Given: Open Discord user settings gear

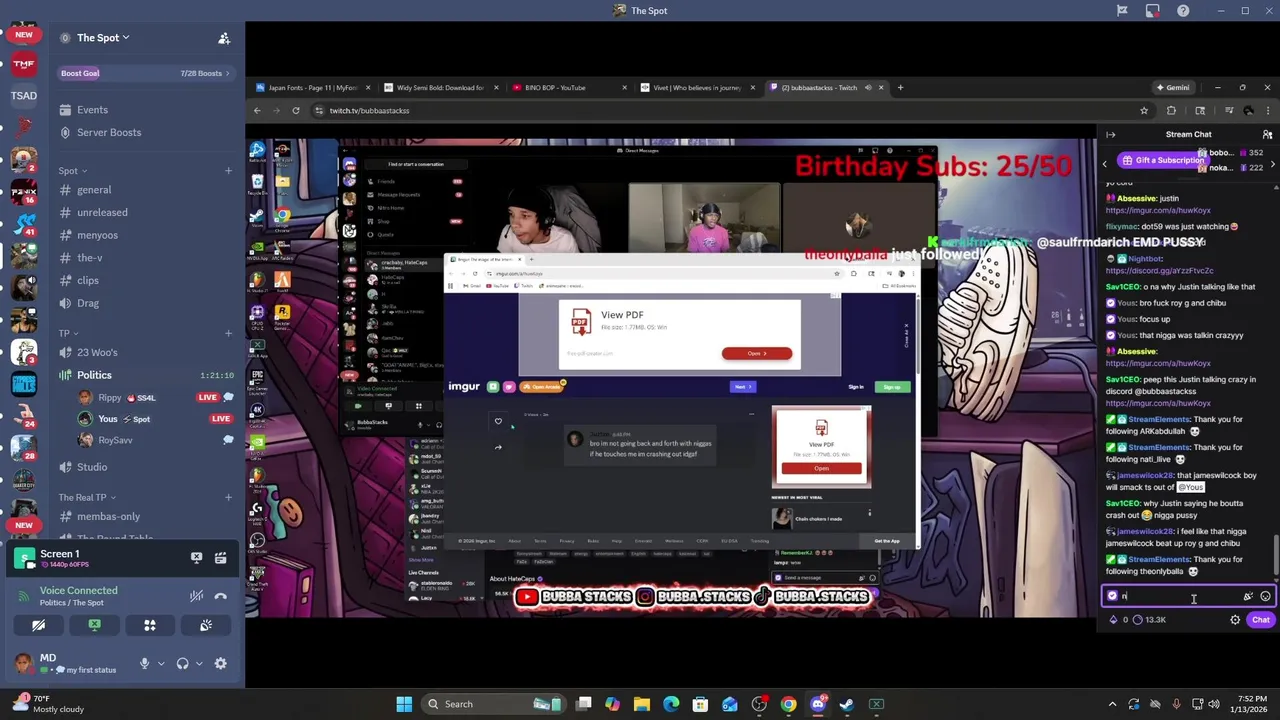Looking at the screenshot, I should pyautogui.click(x=220, y=663).
